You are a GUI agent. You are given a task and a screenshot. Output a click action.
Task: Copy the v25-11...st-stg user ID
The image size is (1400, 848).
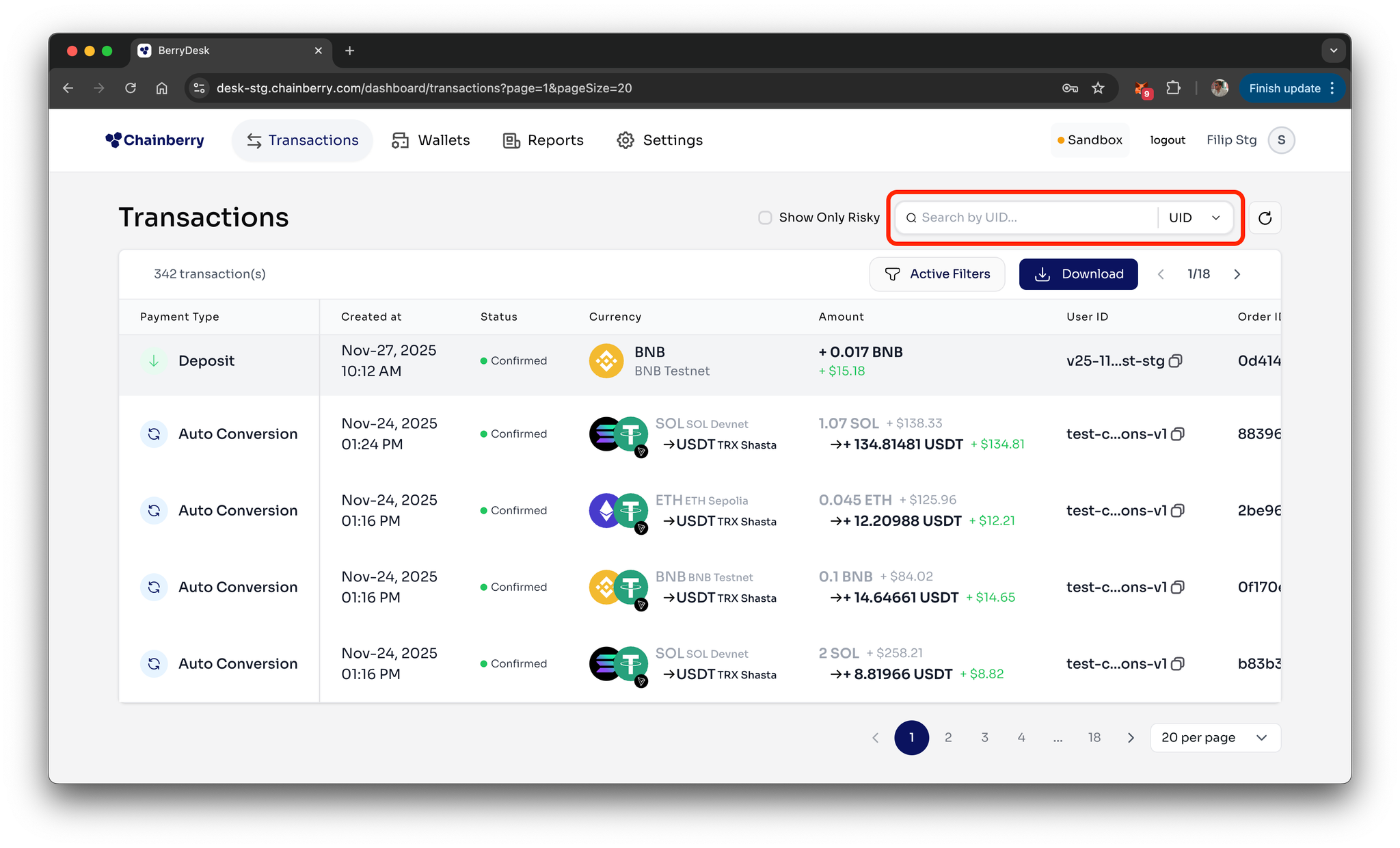coord(1176,361)
